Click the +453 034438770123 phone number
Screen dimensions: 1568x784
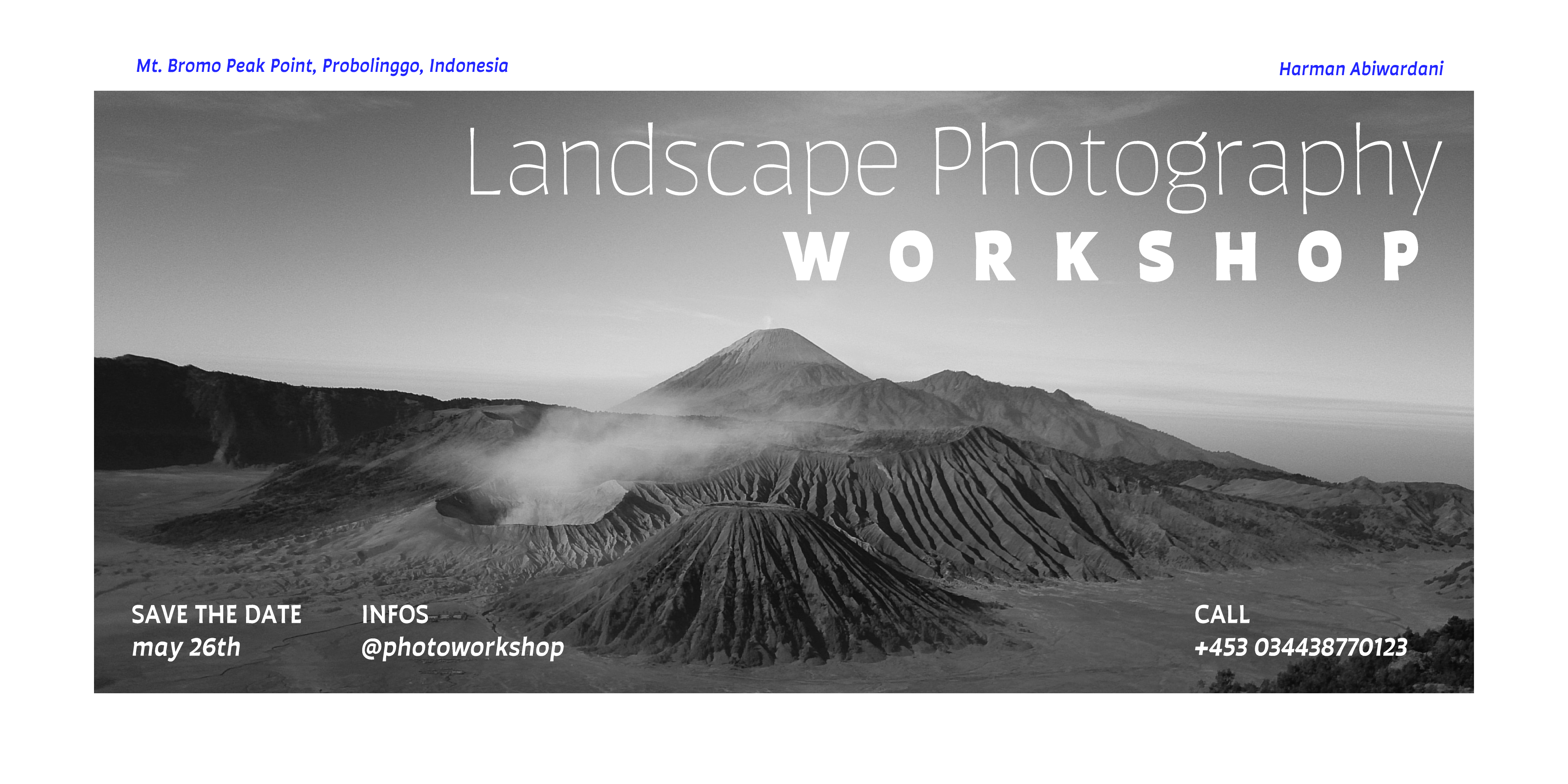(x=1301, y=647)
